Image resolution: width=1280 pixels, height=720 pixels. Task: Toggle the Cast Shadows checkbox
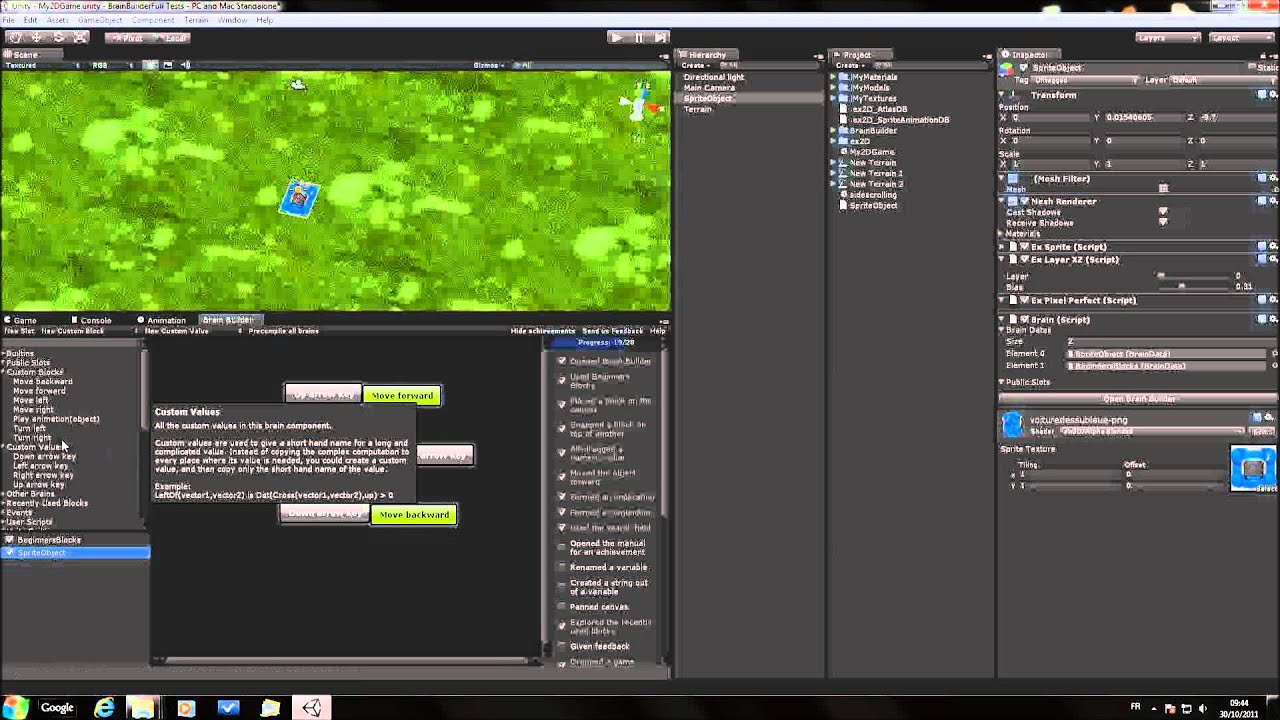click(1163, 212)
